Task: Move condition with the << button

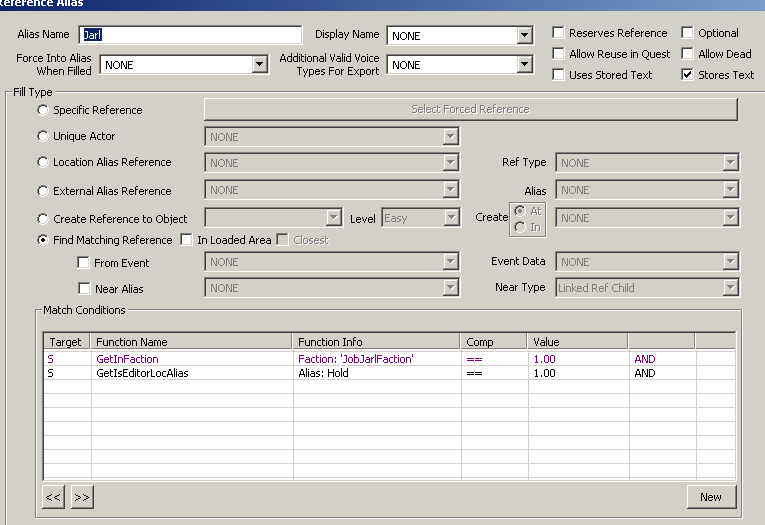Action: (53, 497)
